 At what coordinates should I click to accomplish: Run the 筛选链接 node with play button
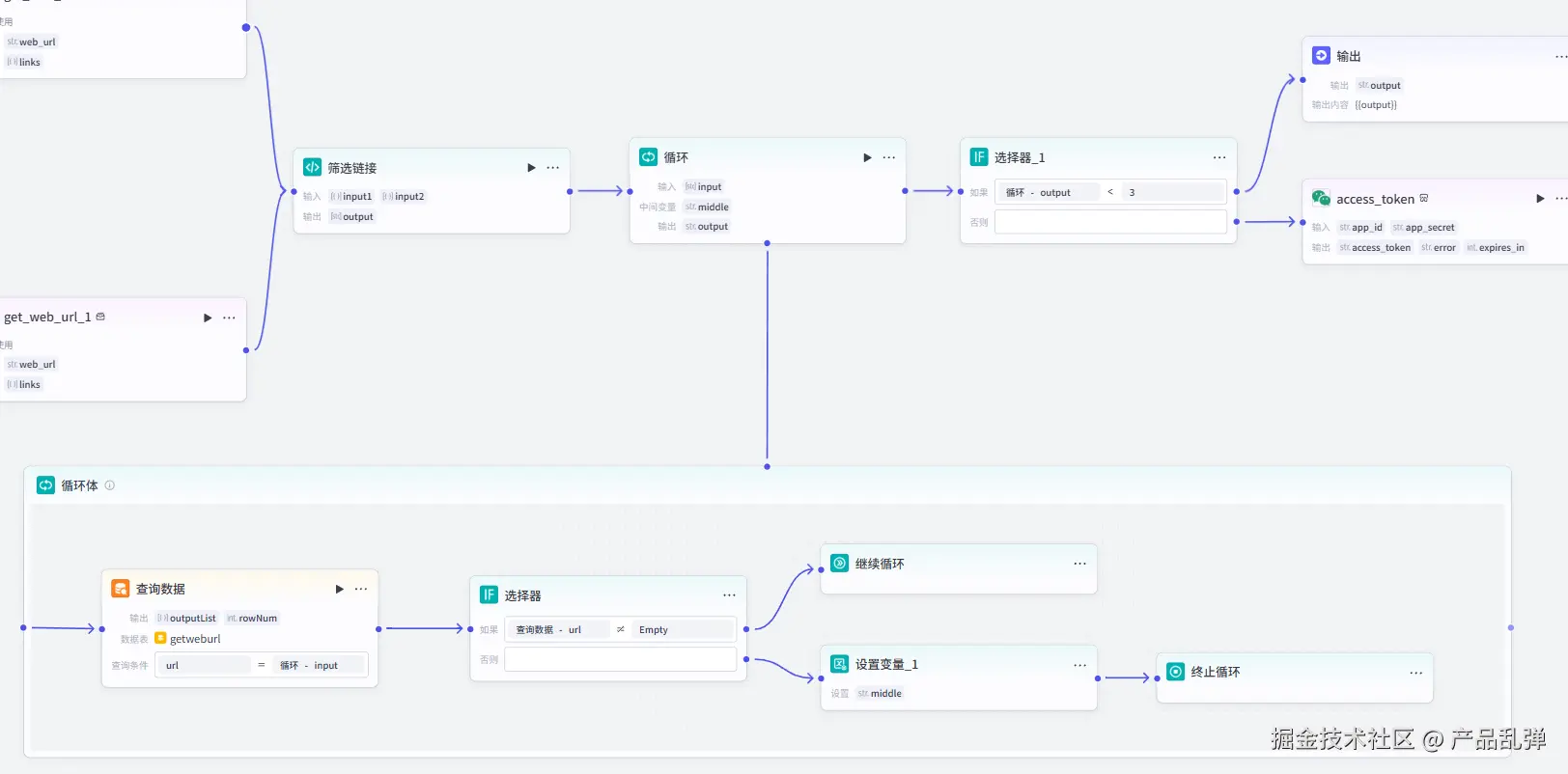[531, 168]
